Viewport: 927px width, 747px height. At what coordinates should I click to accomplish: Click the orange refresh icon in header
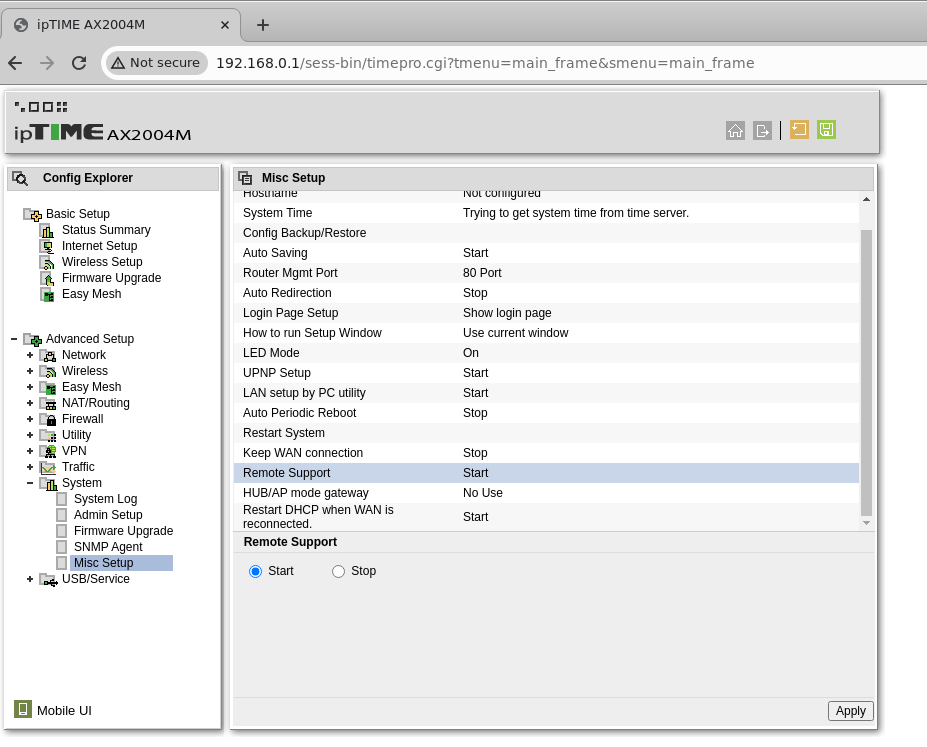tap(799, 130)
